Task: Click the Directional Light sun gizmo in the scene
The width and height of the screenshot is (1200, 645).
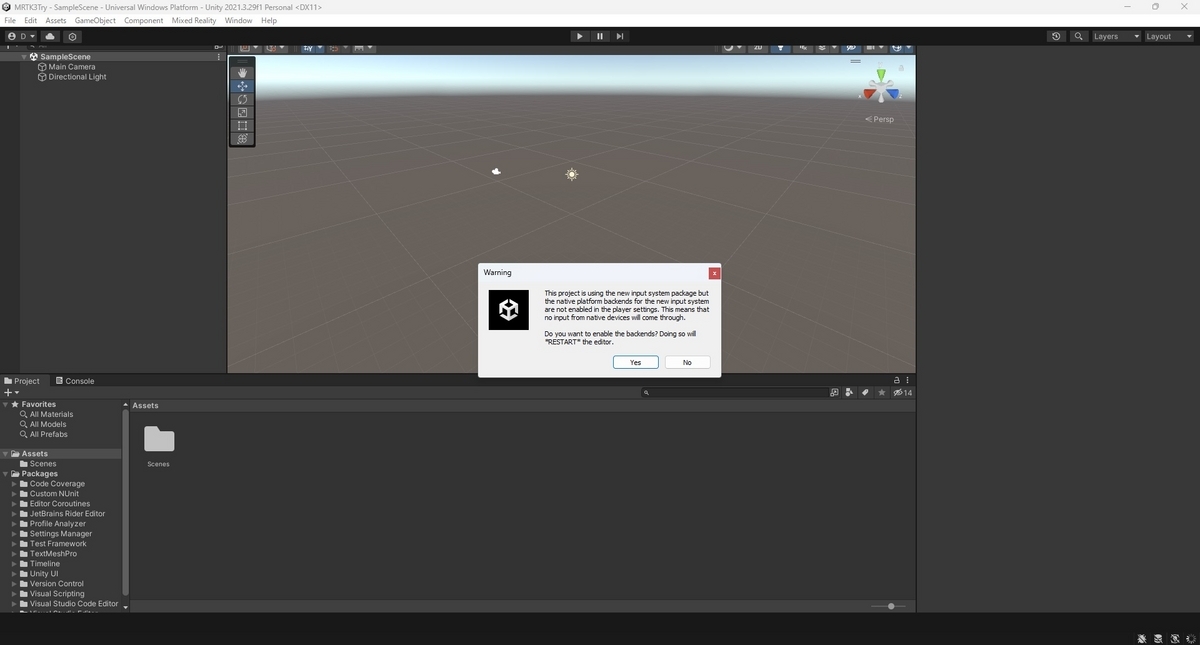Action: pos(571,174)
